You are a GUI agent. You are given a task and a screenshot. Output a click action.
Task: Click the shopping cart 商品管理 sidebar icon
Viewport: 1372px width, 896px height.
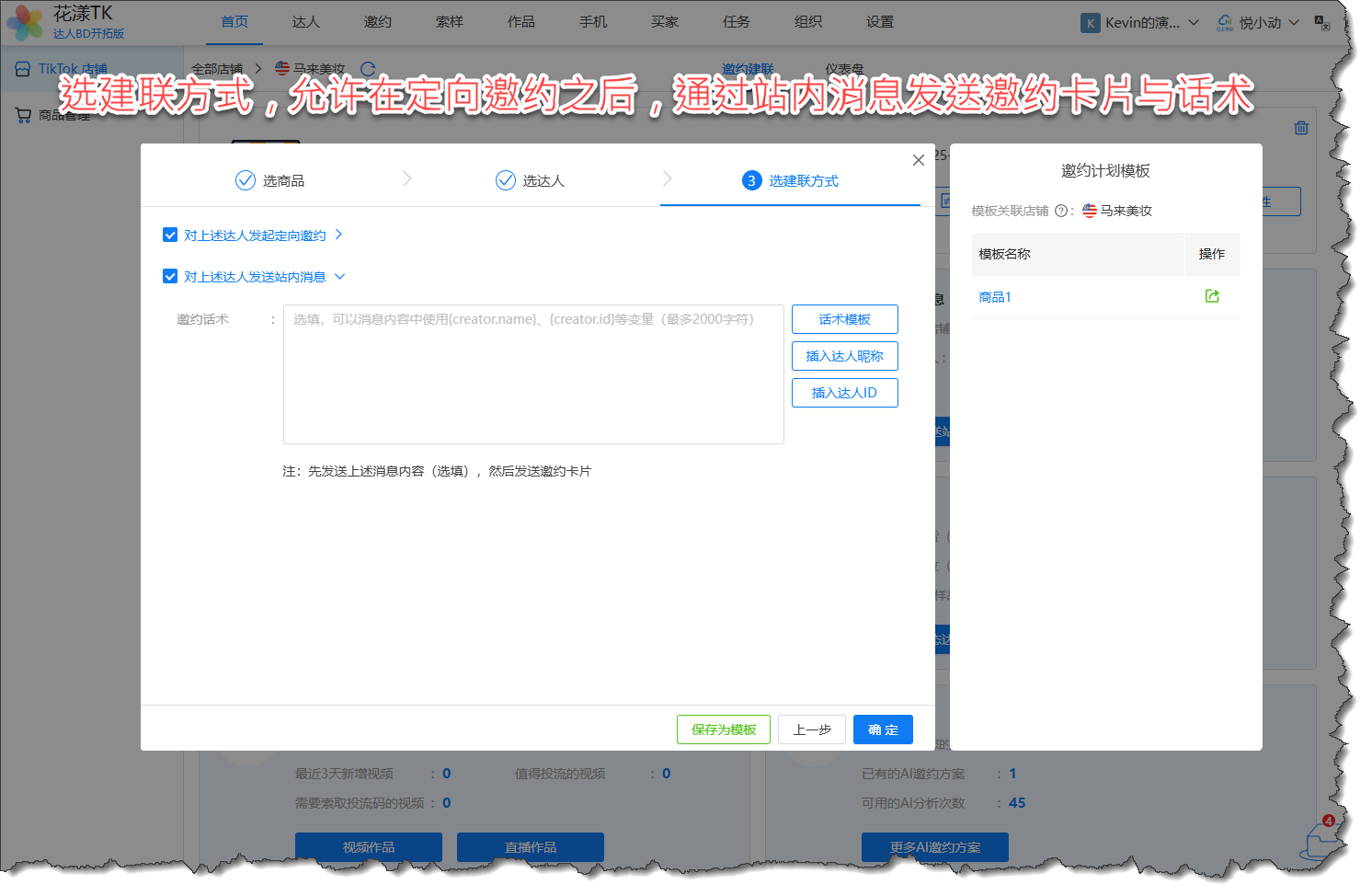23,115
